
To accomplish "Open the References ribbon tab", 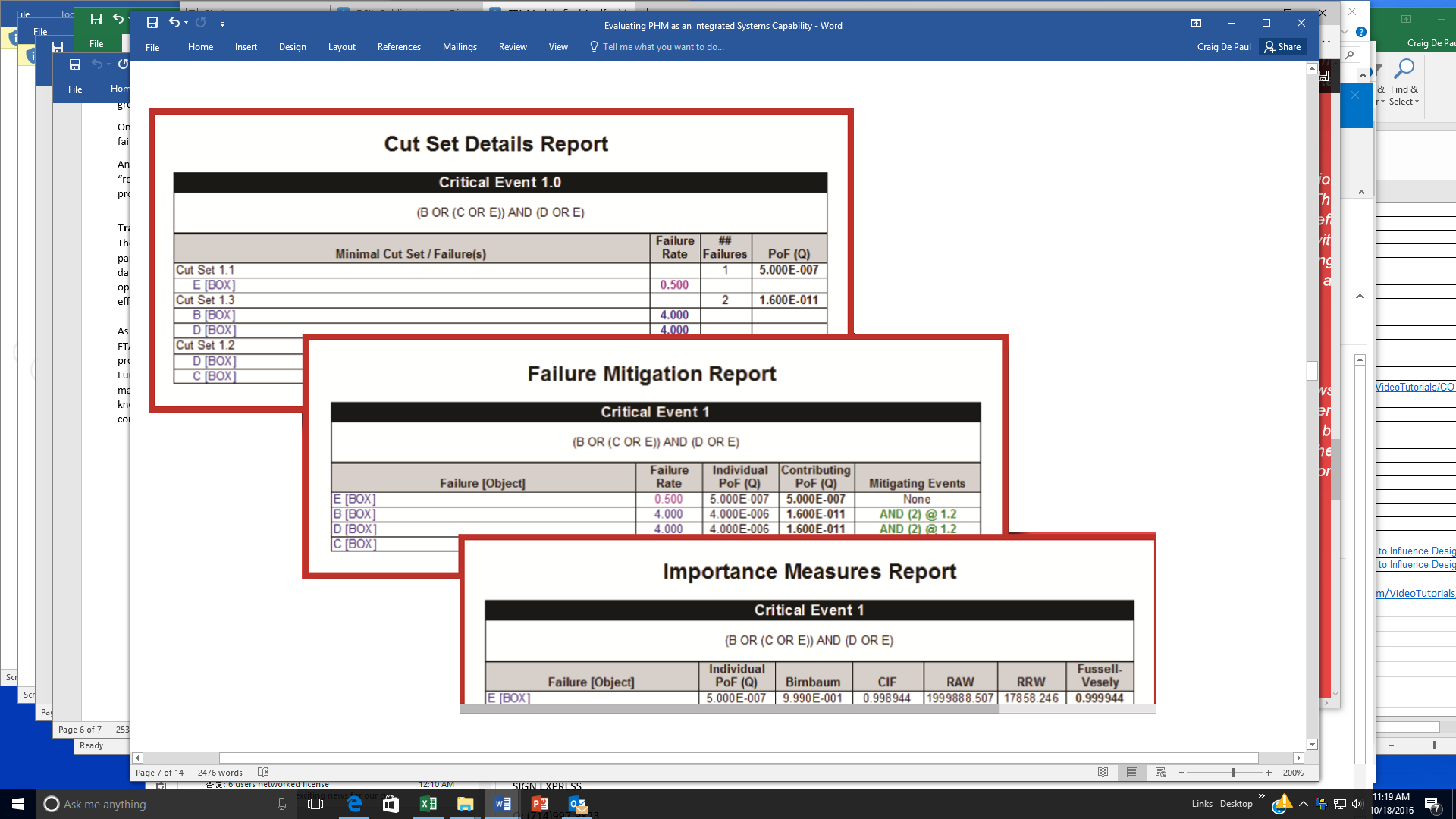I will pos(399,47).
